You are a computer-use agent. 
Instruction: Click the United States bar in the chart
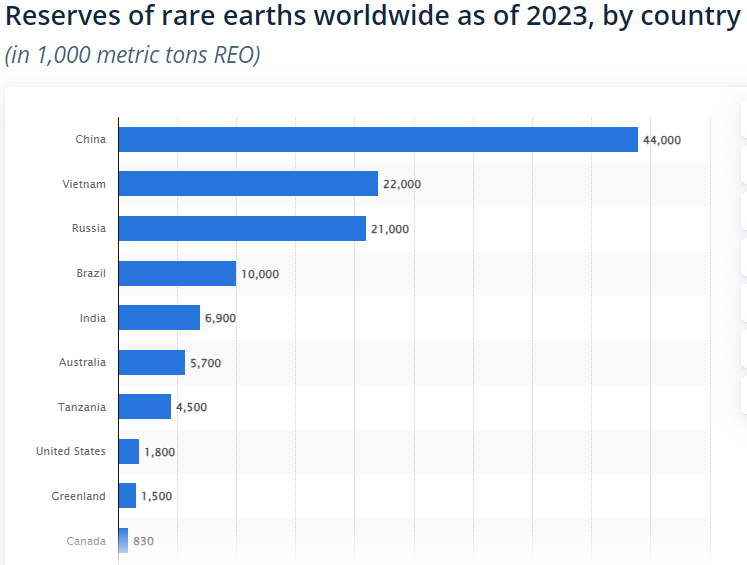coord(129,452)
